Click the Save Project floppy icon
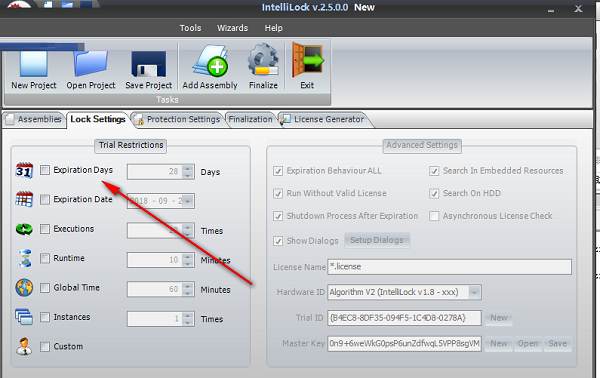Screen dimensions: 600x378 point(148,64)
